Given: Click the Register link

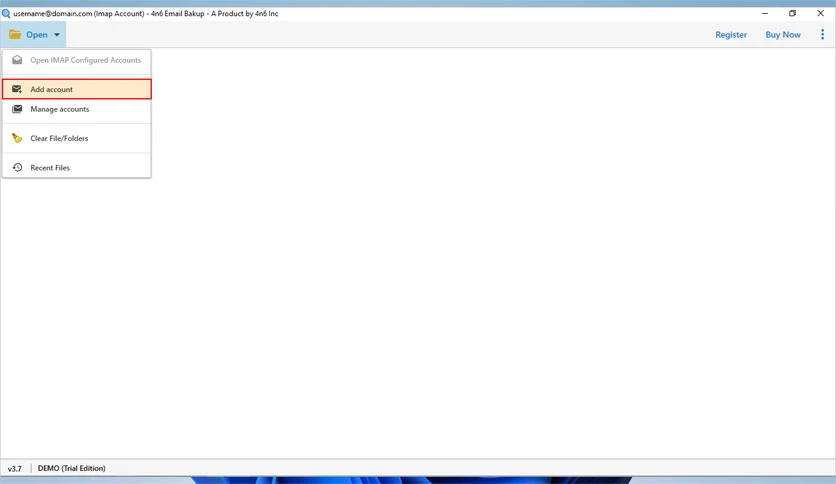Looking at the screenshot, I should 731,35.
